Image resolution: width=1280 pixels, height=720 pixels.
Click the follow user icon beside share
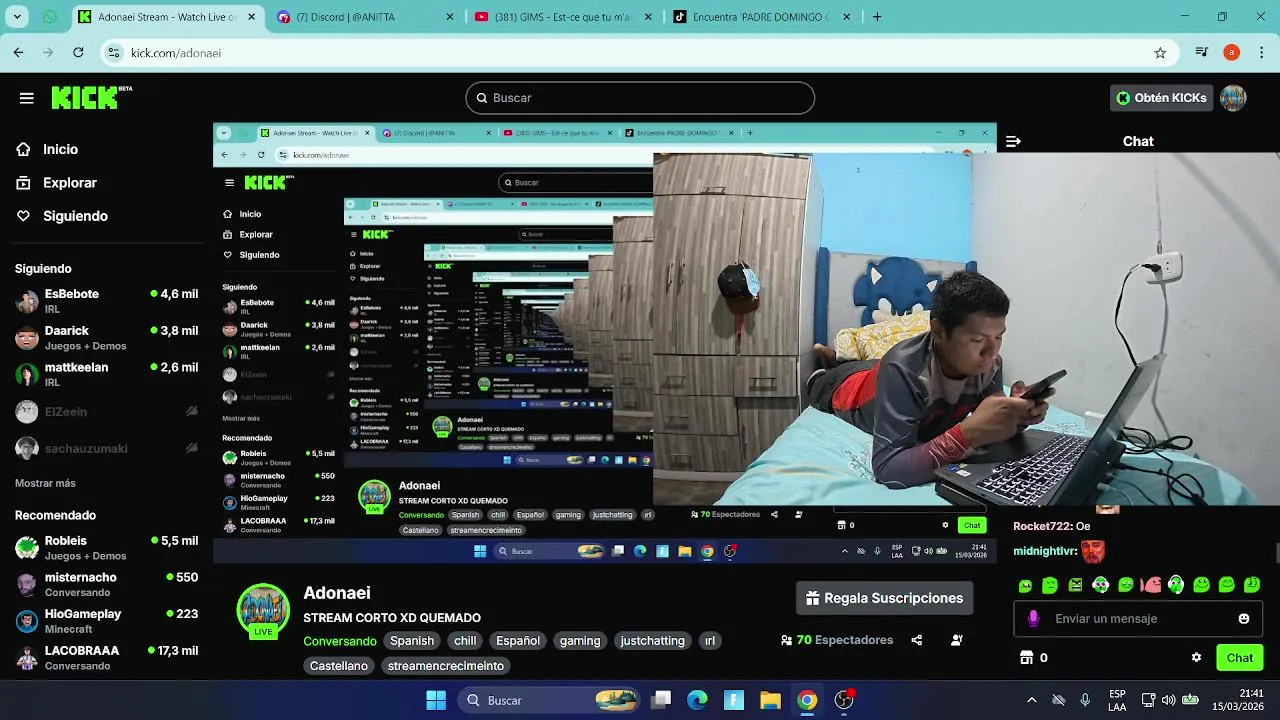coord(957,640)
